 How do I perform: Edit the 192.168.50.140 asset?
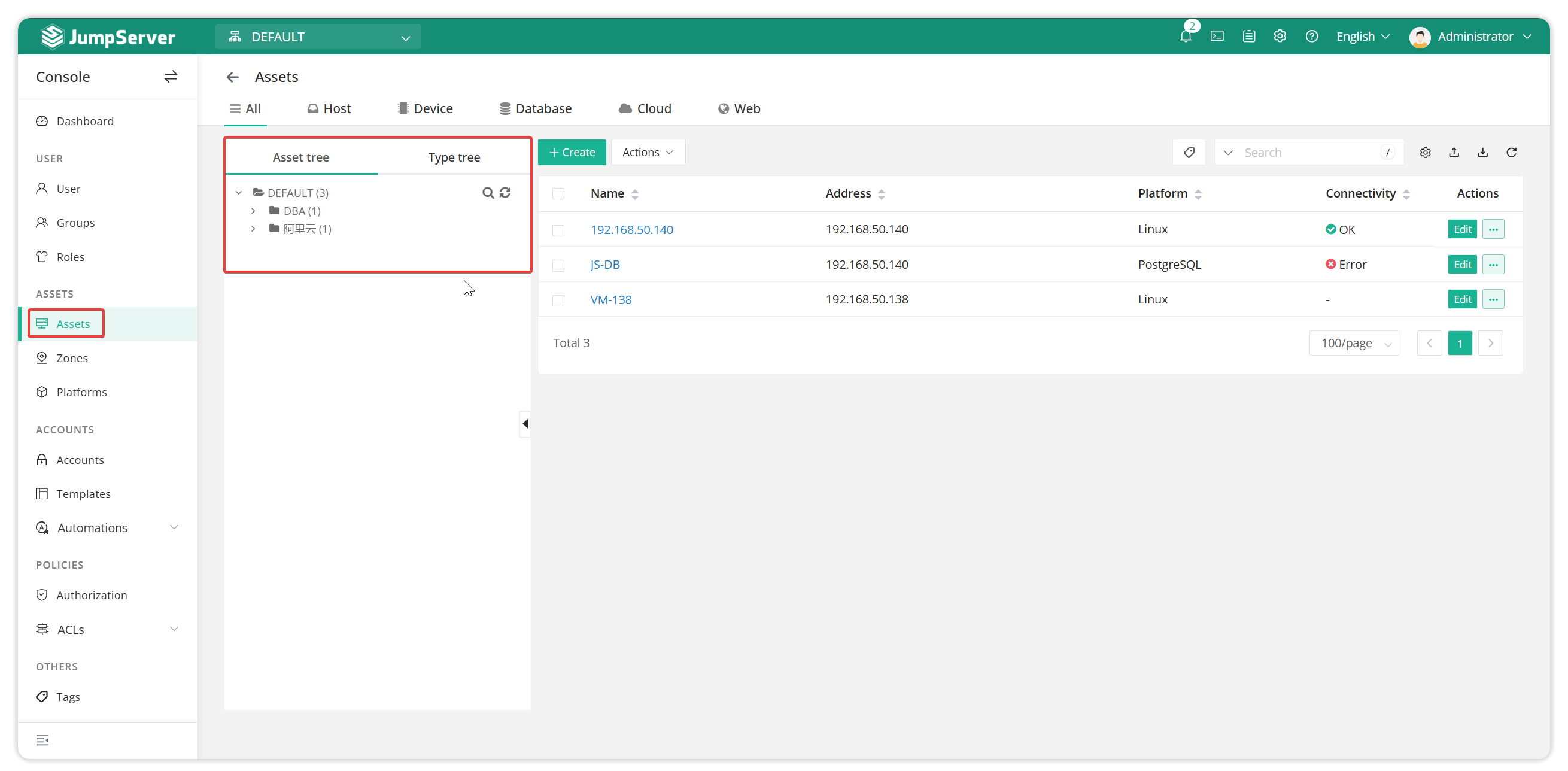point(1462,230)
